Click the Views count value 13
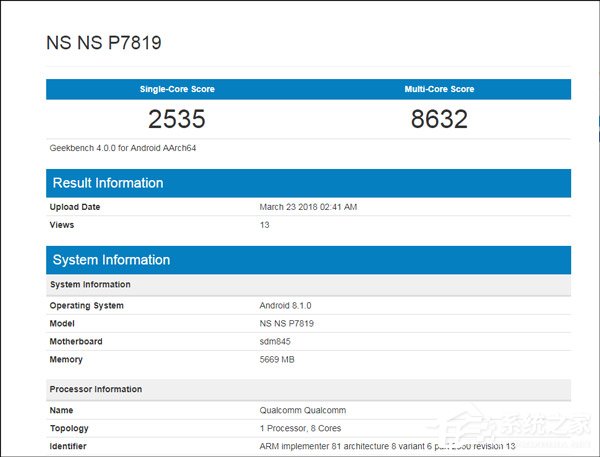600x457 pixels. coord(264,225)
